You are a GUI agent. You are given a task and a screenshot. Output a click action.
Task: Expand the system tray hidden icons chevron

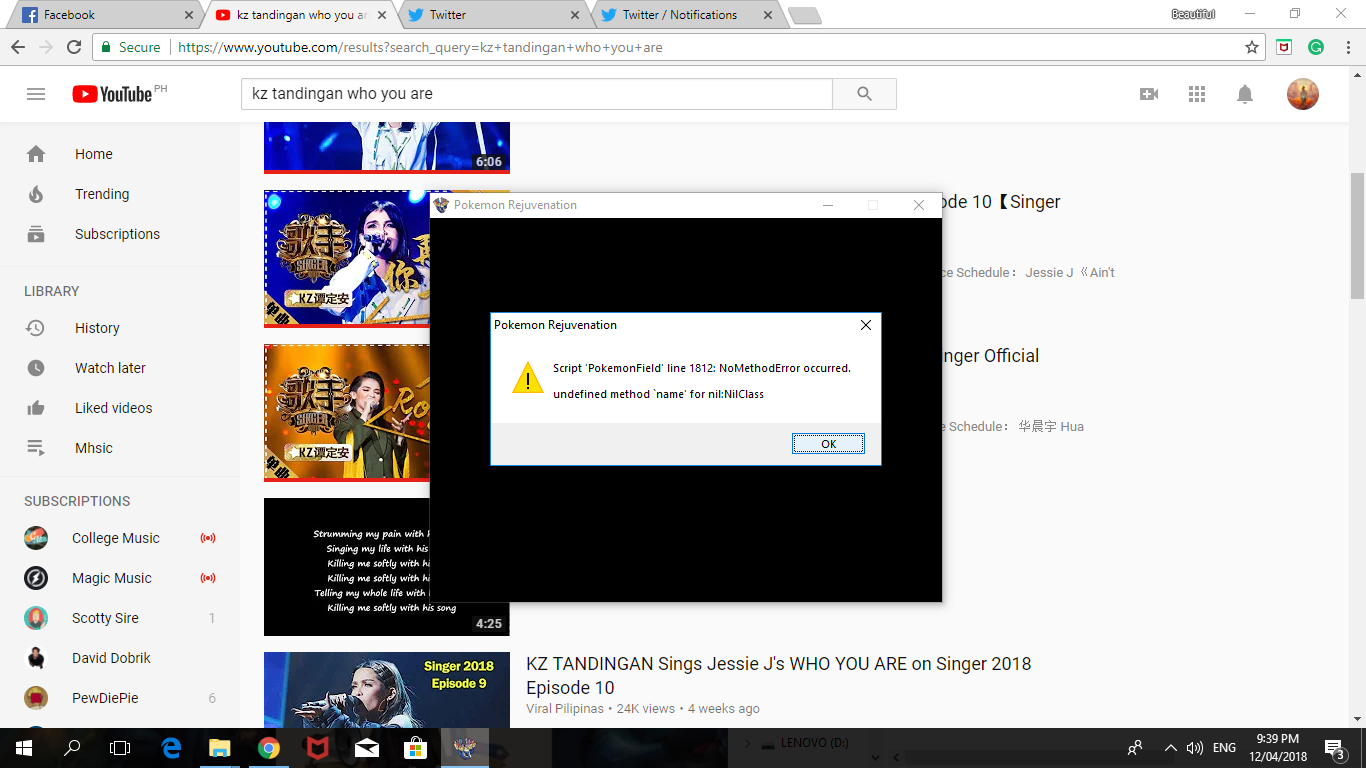click(1170, 748)
